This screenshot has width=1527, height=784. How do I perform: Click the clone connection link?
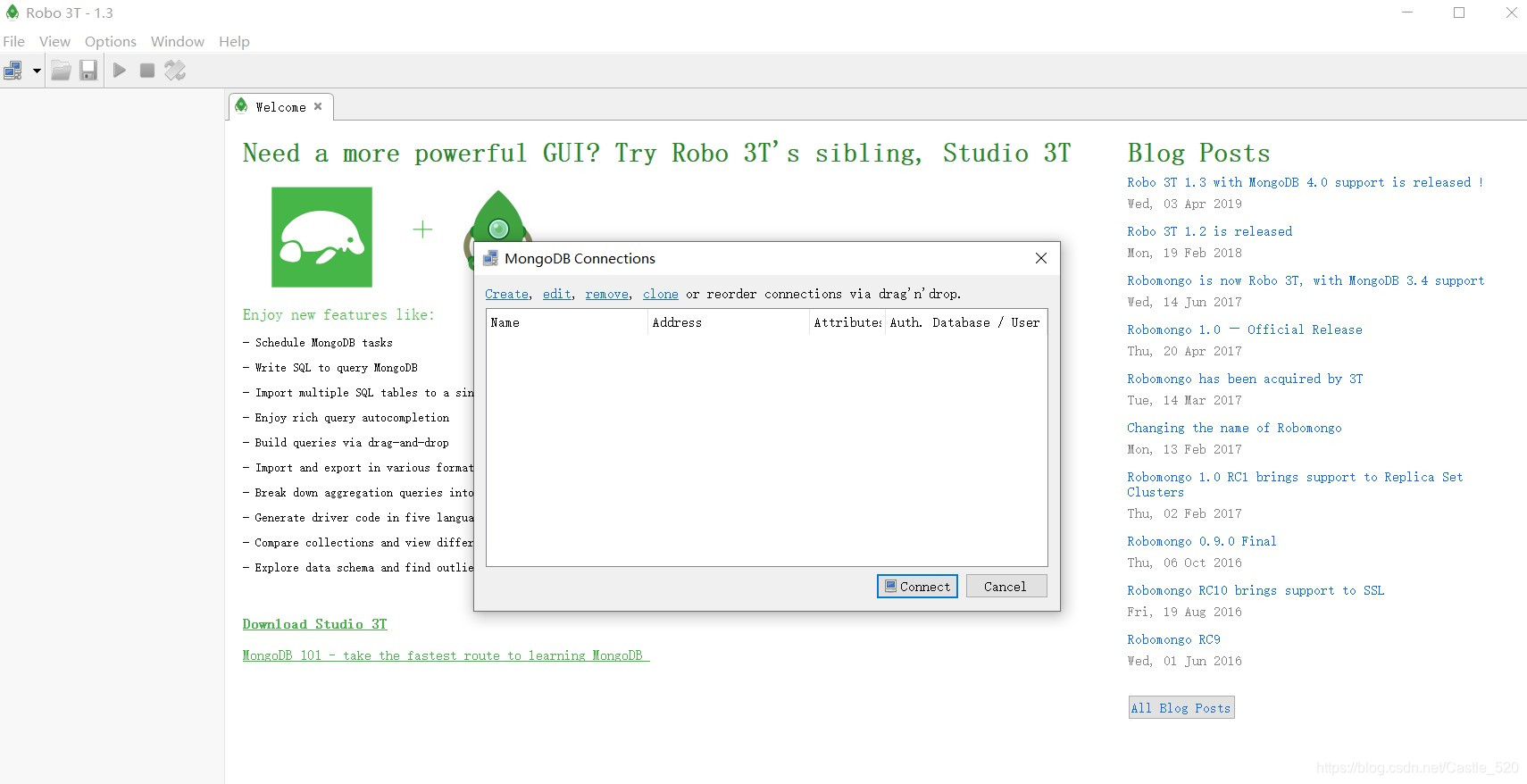click(x=660, y=294)
